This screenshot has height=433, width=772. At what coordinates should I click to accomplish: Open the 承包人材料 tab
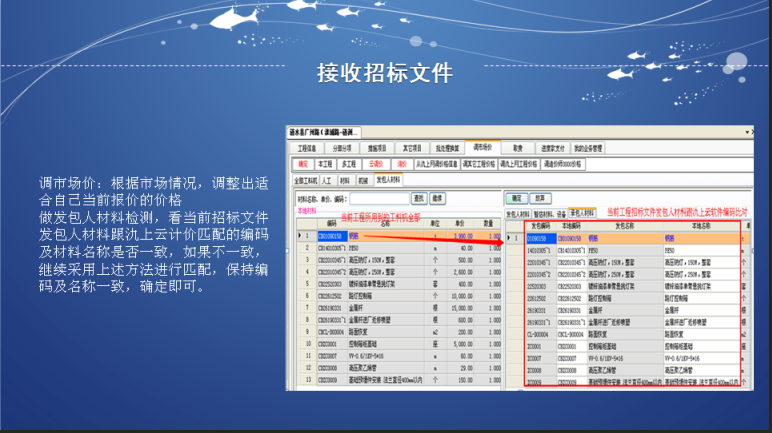click(582, 213)
